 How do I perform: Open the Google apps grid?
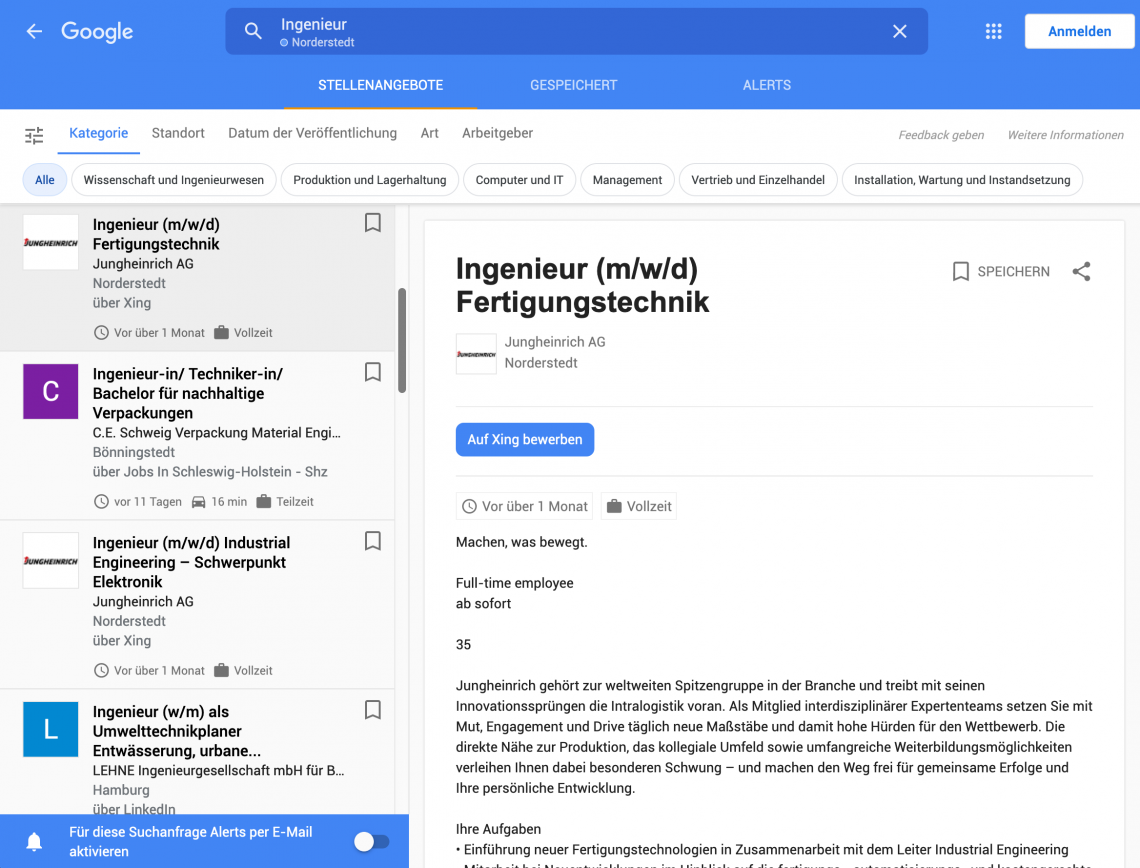(993, 31)
